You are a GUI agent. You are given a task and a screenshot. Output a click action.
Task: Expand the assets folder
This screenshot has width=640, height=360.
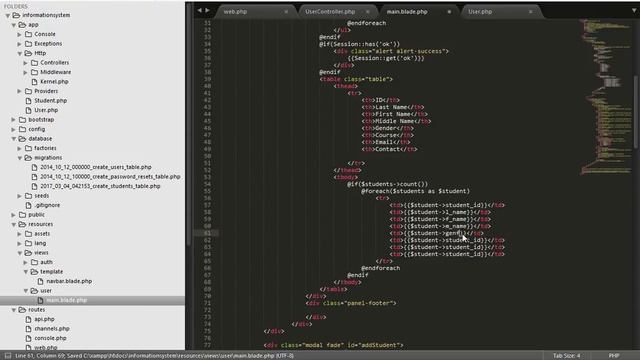(20, 234)
